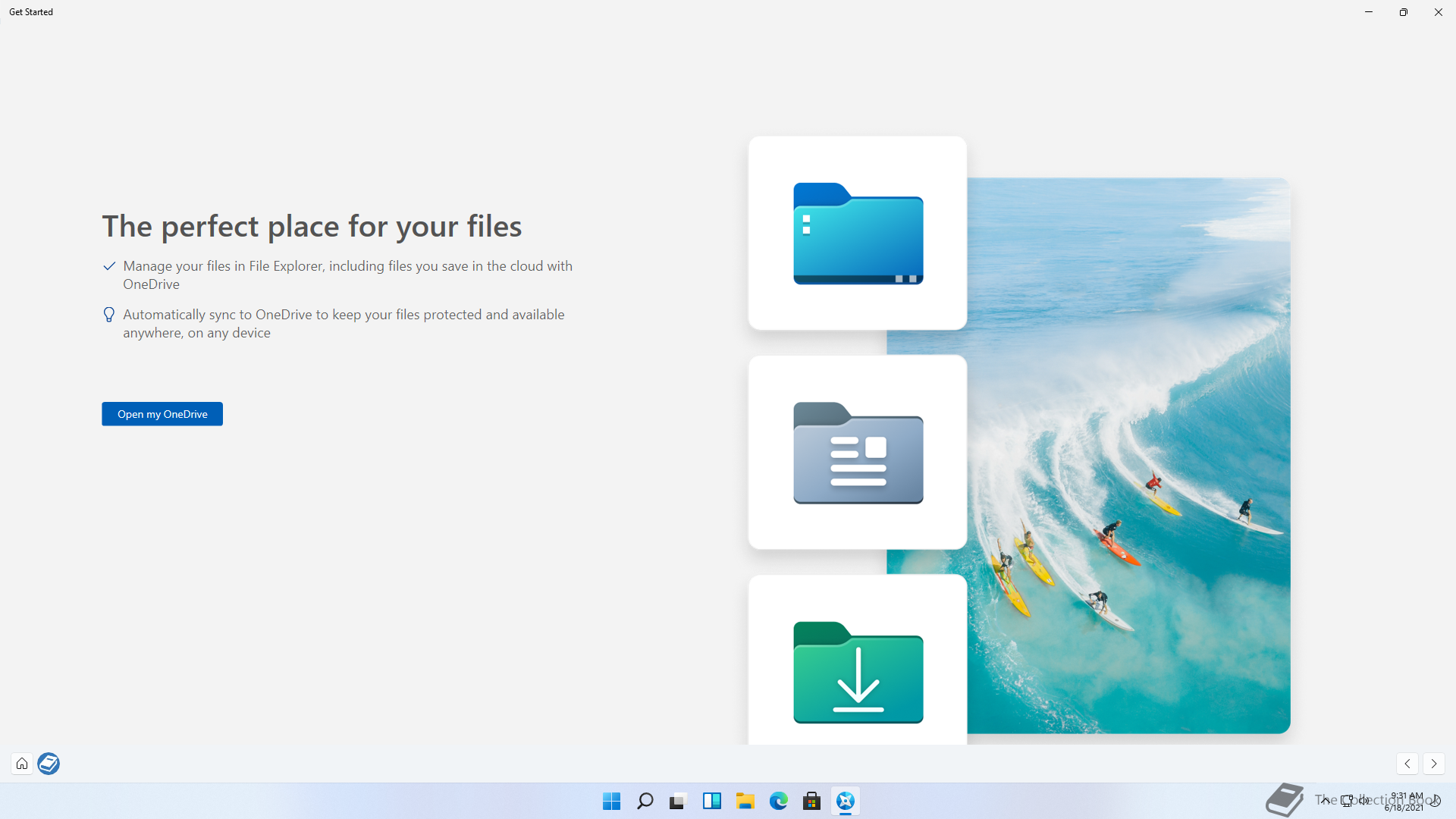Viewport: 1456px width, 819px height.
Task: Restore down the Get Started window
Action: click(1403, 12)
